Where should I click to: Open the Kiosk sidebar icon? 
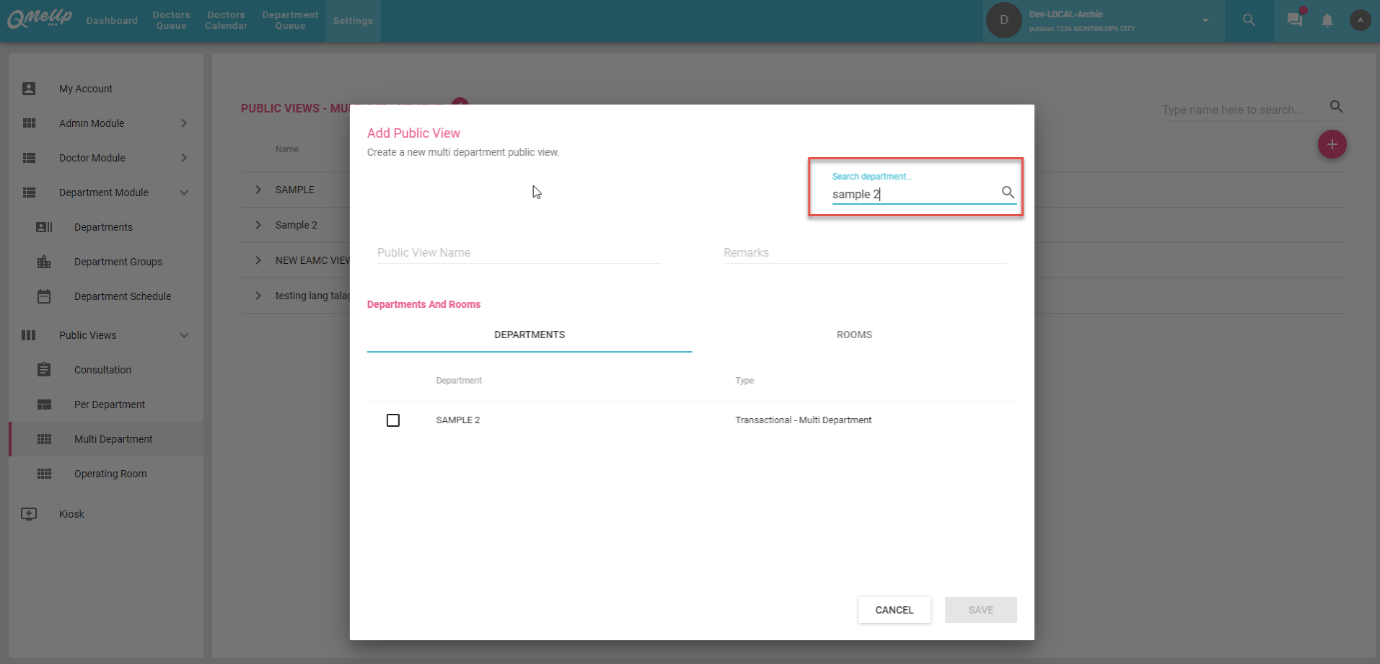(x=29, y=514)
